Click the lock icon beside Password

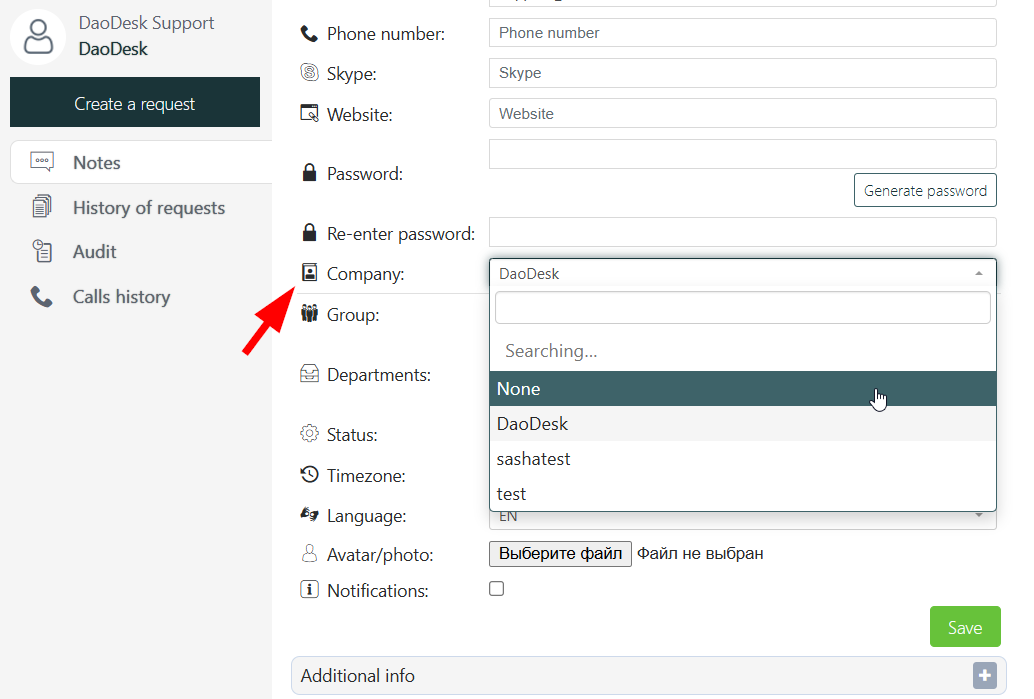click(x=309, y=173)
